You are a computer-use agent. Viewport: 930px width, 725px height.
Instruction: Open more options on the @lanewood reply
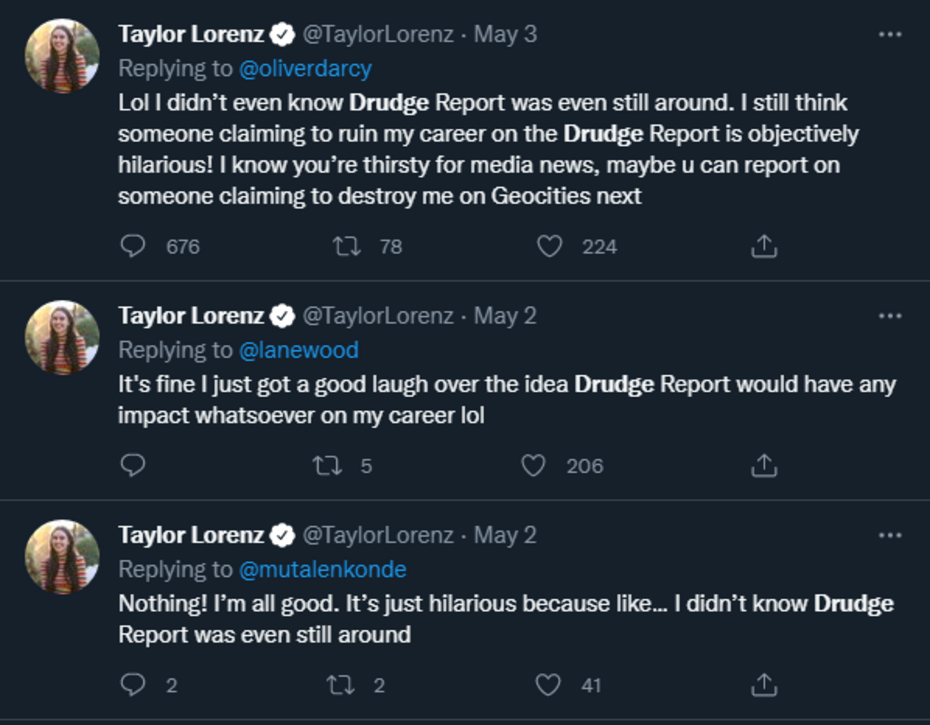pos(889,316)
